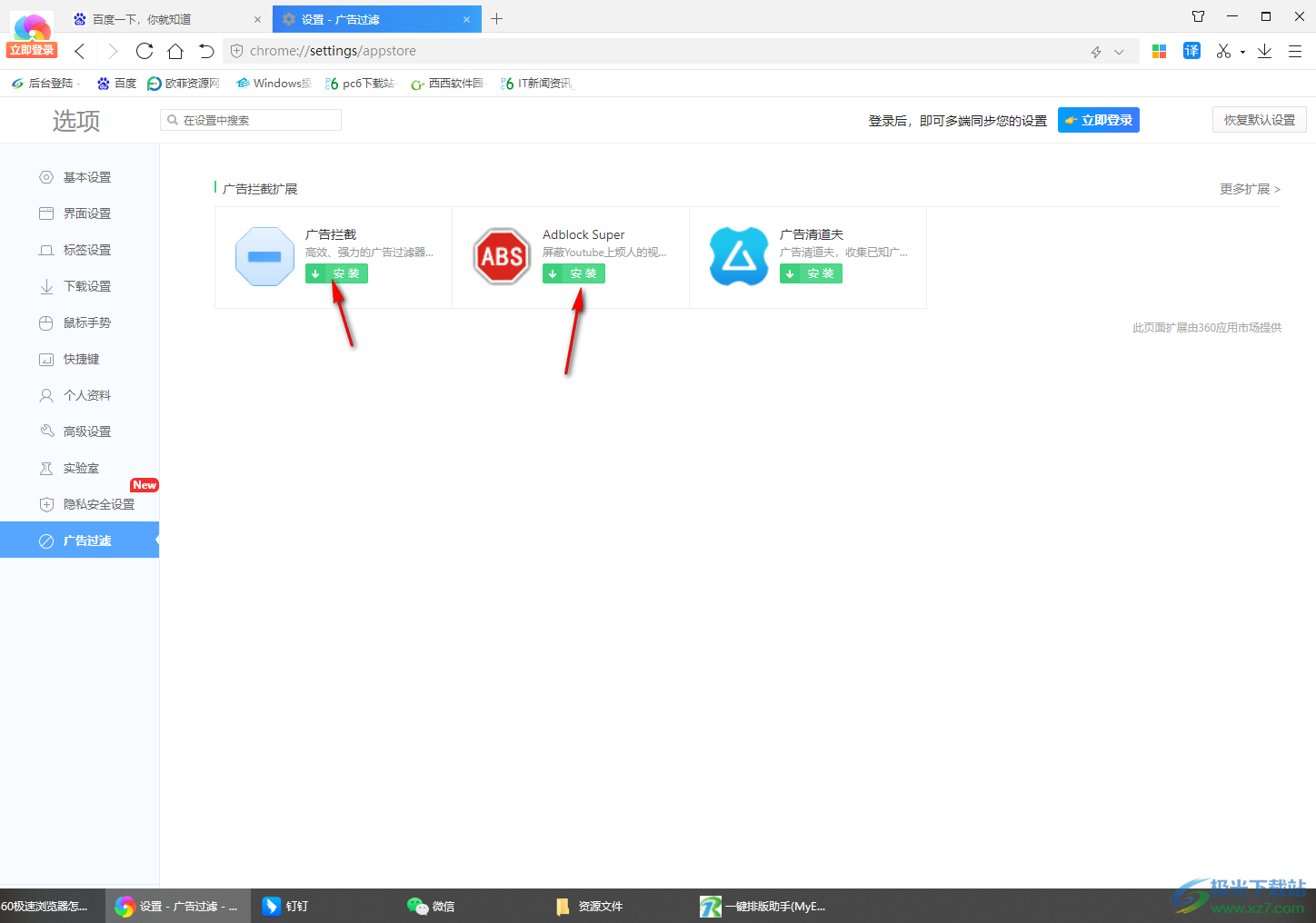
Task: Close the 设置 - 广告过滤 tab
Action: 466,19
